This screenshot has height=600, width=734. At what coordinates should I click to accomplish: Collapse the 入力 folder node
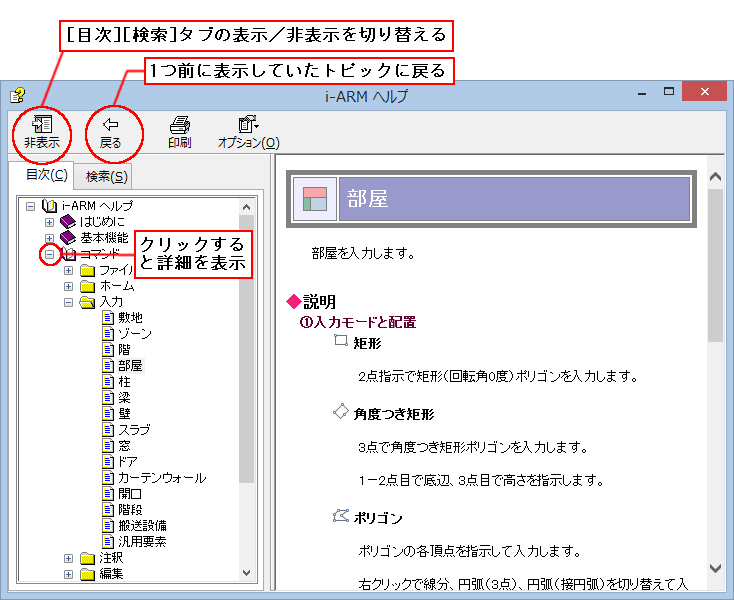pyautogui.click(x=68, y=302)
